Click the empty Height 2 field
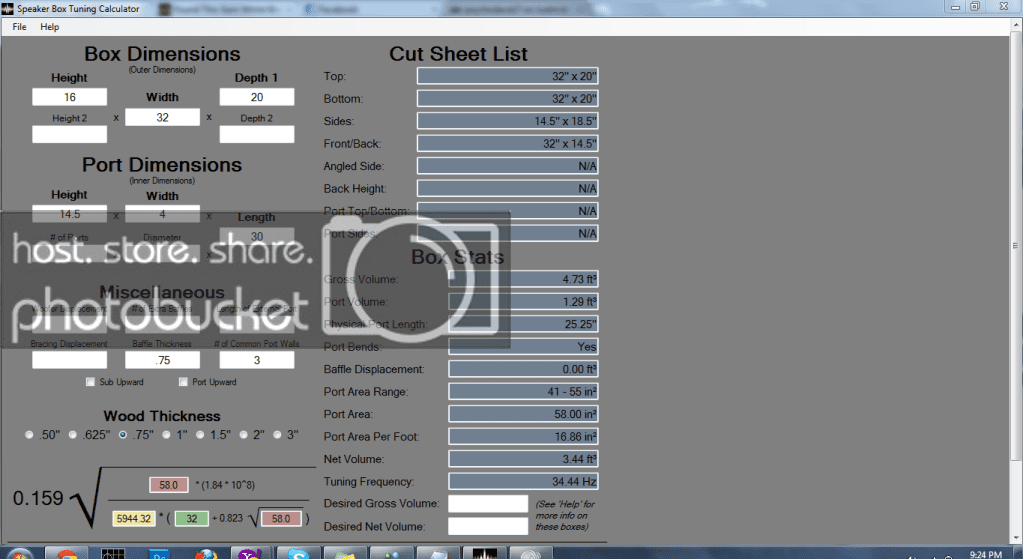Image resolution: width=1023 pixels, height=559 pixels. (70, 134)
